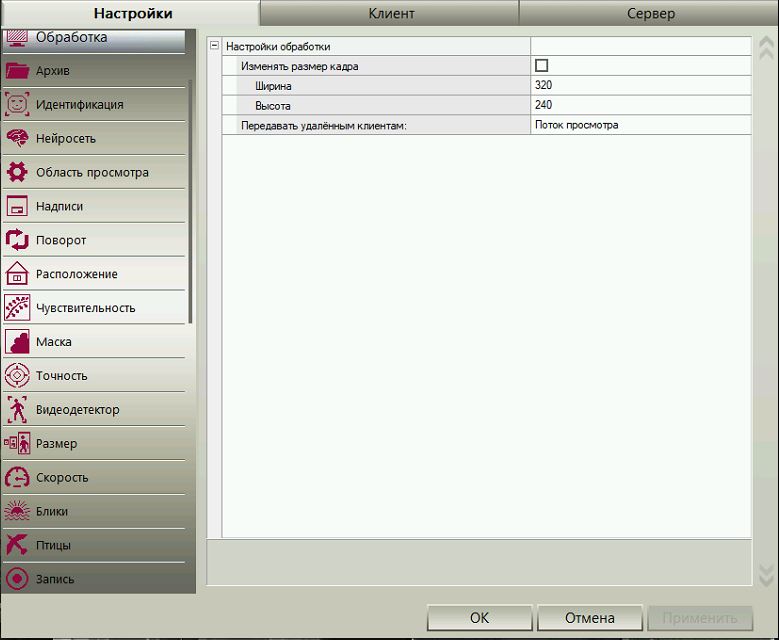This screenshot has height=640, width=779.
Task: Switch to the Клиент tab
Action: pyautogui.click(x=391, y=13)
